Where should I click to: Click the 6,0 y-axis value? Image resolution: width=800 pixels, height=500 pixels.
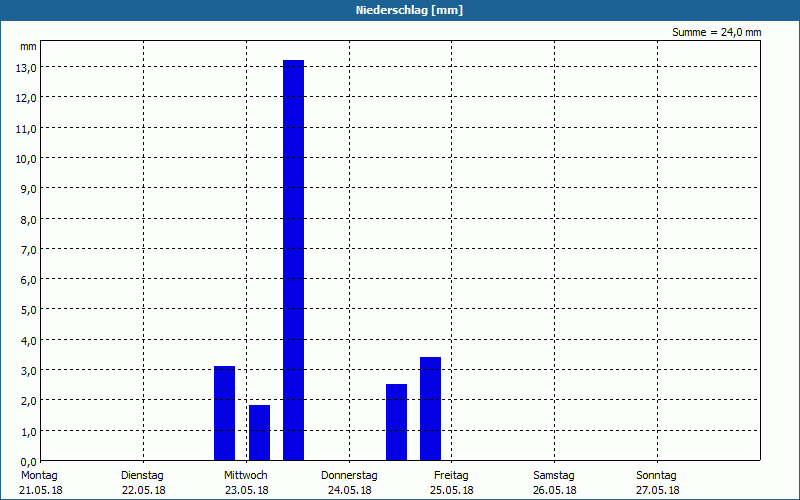pos(28,280)
